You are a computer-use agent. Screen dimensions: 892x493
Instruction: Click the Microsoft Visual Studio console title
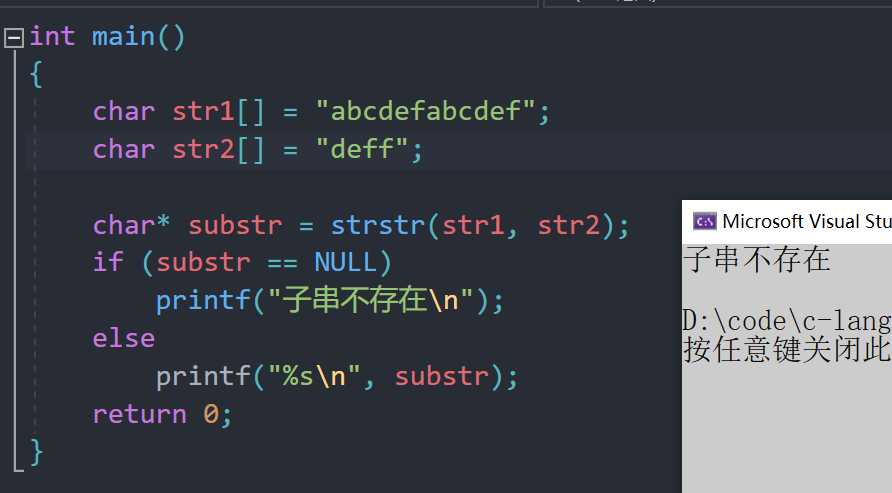(x=807, y=221)
